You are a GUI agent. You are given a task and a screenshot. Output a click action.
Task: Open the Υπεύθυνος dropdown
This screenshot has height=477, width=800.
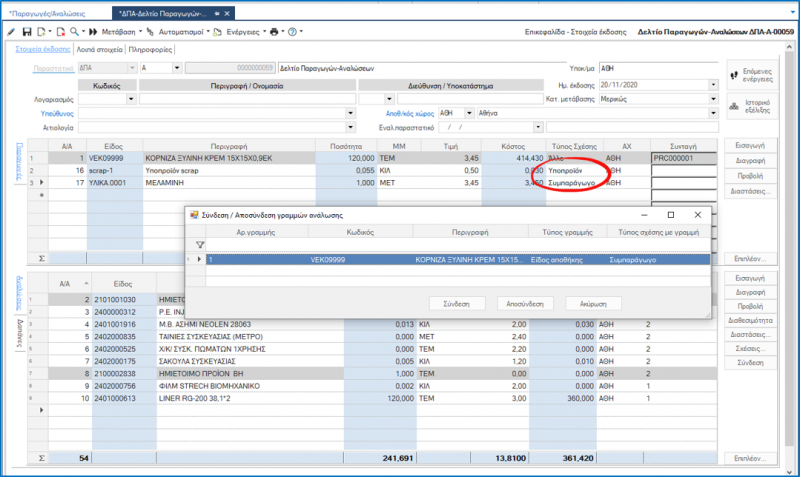(351, 113)
